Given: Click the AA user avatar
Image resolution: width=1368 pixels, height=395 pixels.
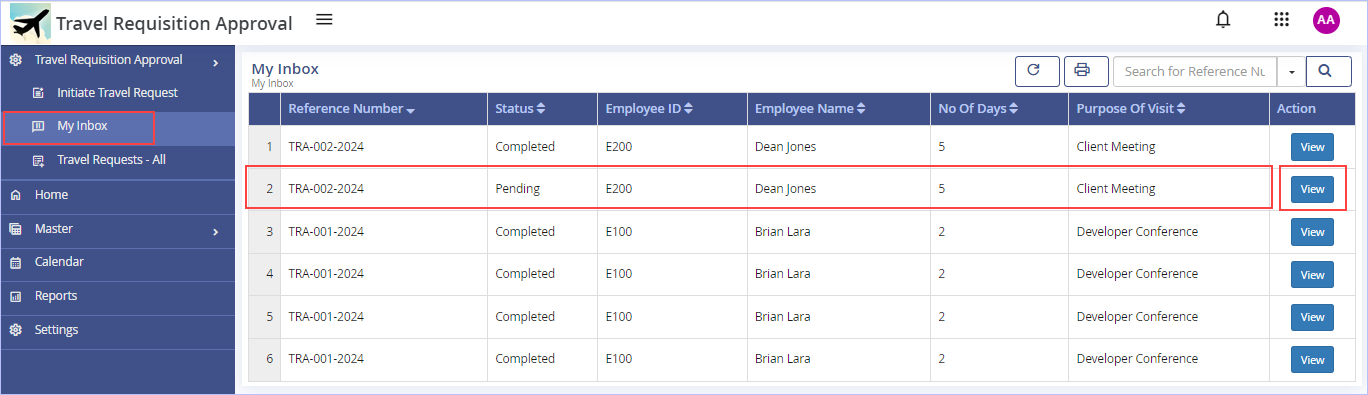Looking at the screenshot, I should pos(1326,20).
